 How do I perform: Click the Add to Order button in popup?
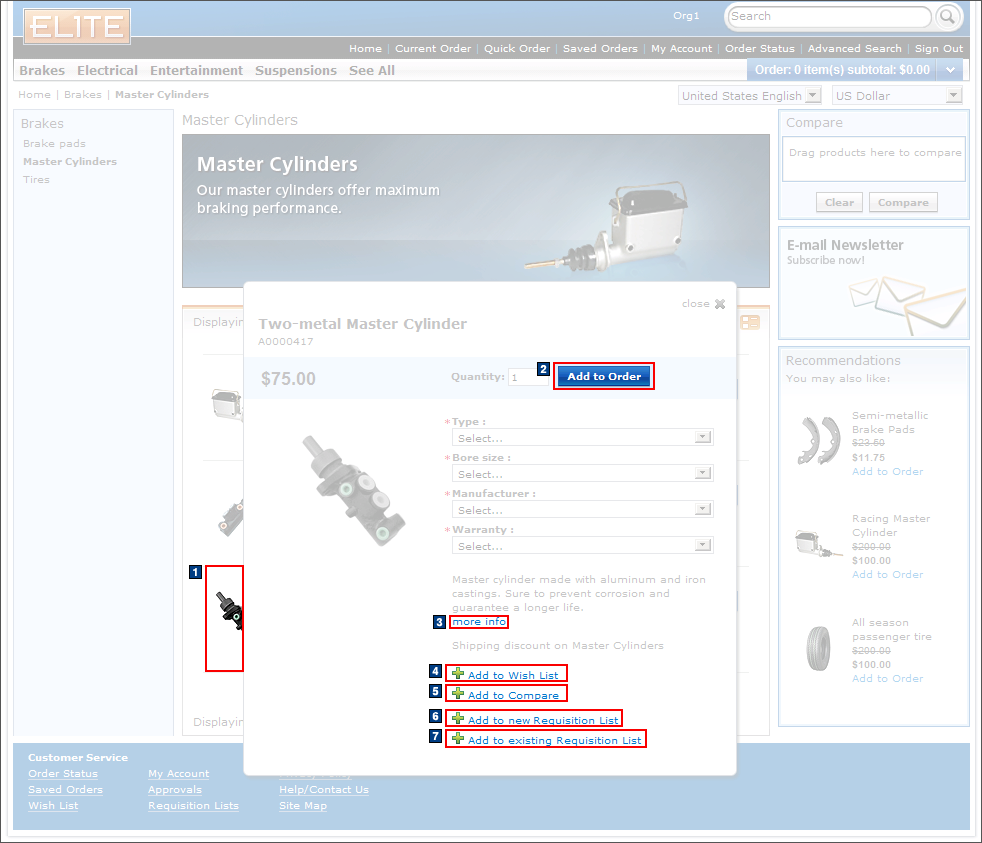604,376
